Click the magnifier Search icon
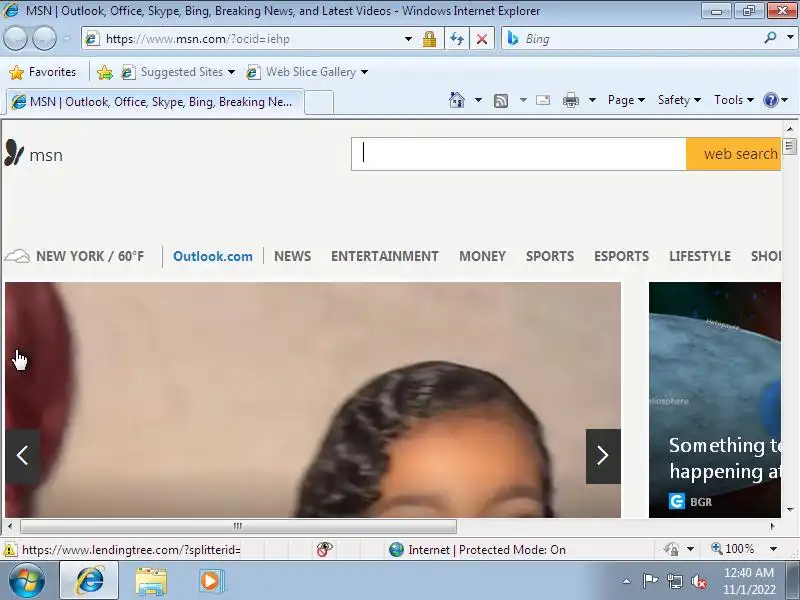Viewport: 800px width, 600px height. tap(770, 38)
